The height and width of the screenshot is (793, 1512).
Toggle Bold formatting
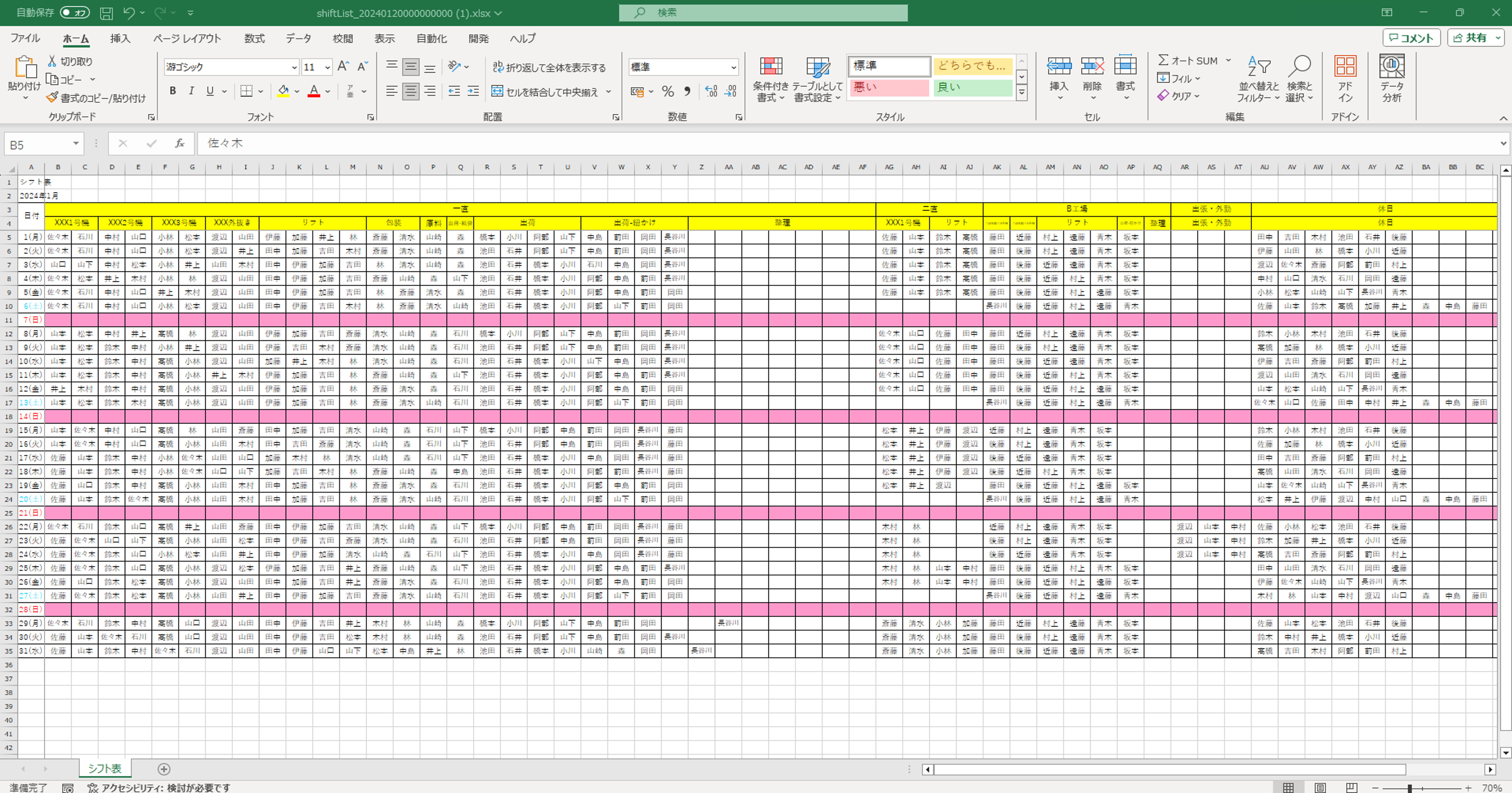pos(173,91)
